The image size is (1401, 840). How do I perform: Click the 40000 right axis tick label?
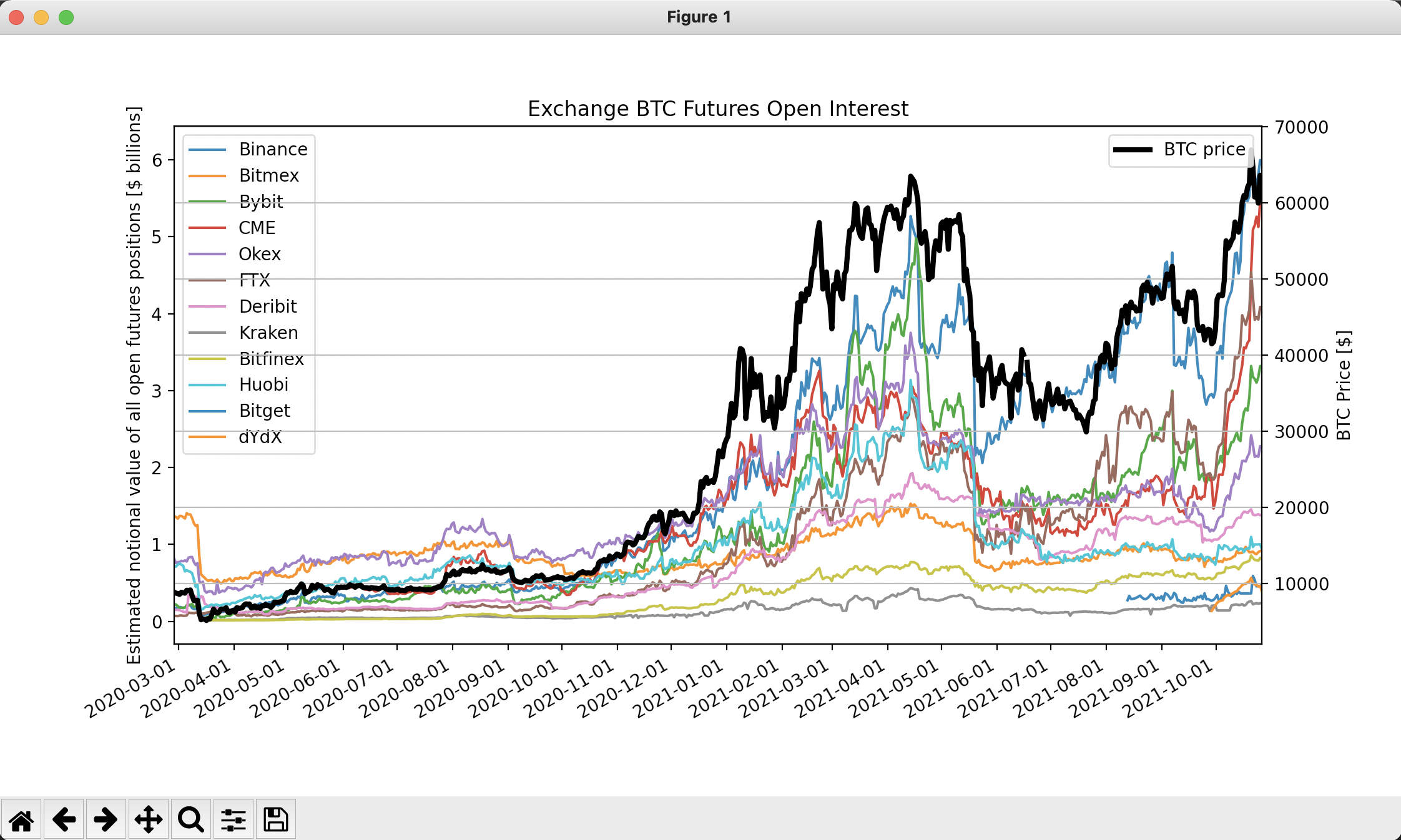point(1302,356)
